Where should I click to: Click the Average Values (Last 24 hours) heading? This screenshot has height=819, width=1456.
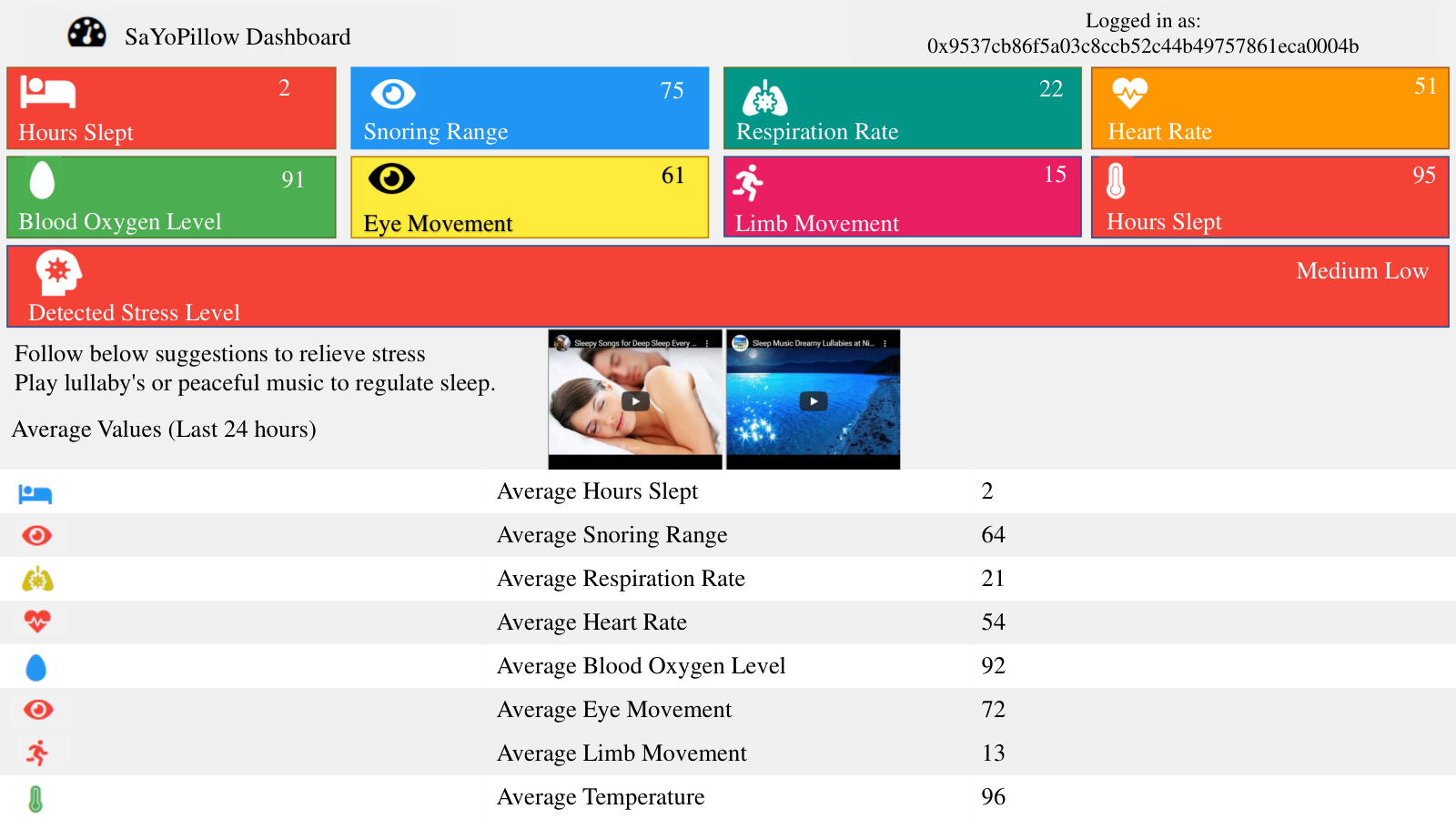click(x=164, y=430)
